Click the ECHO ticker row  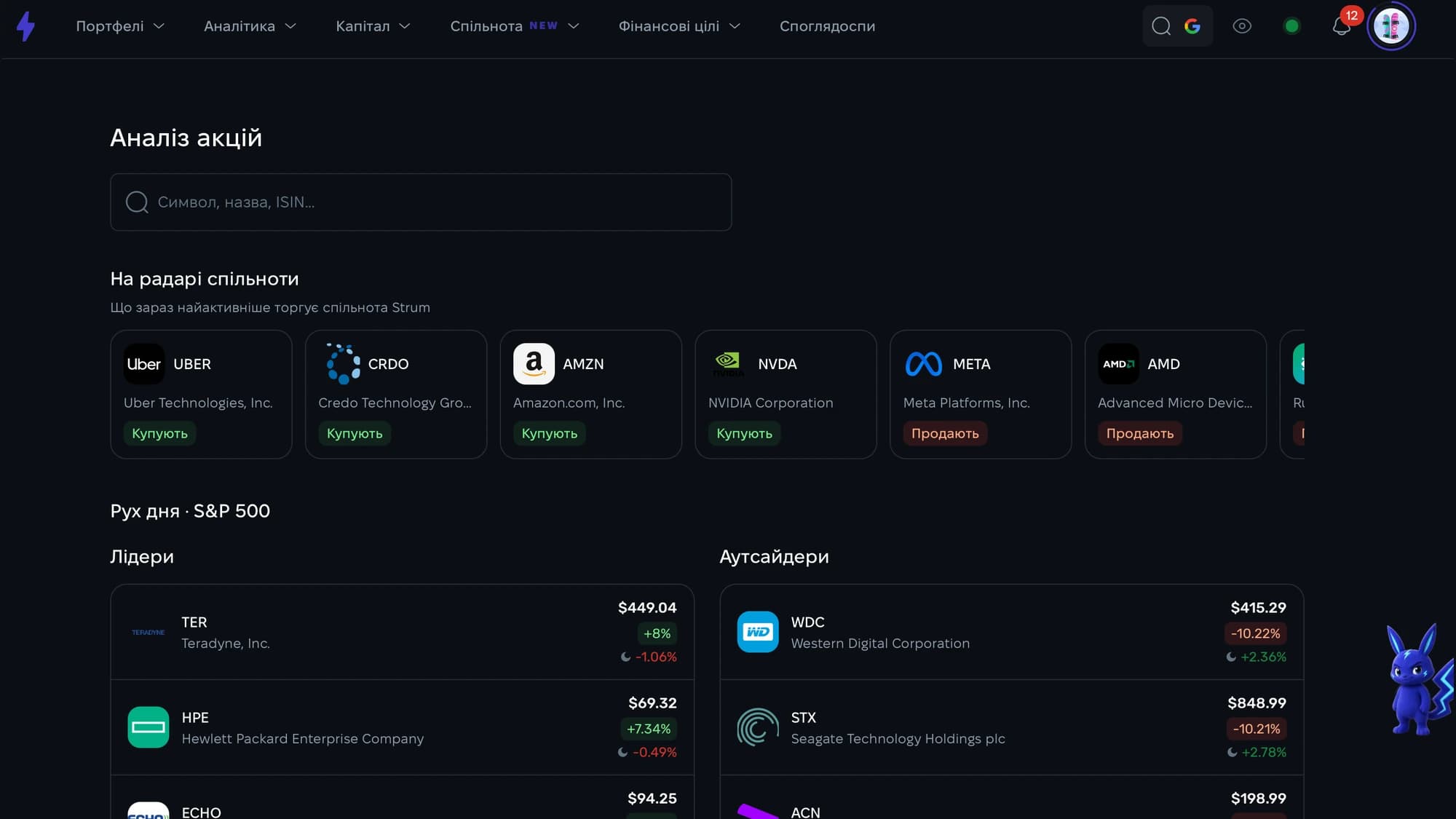click(402, 797)
